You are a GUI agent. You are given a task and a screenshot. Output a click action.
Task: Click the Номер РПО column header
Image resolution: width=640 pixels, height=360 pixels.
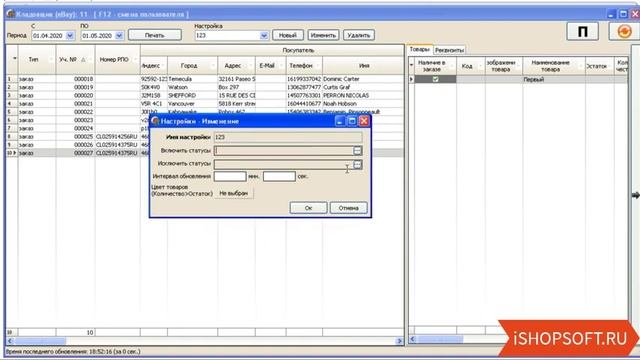coord(118,60)
